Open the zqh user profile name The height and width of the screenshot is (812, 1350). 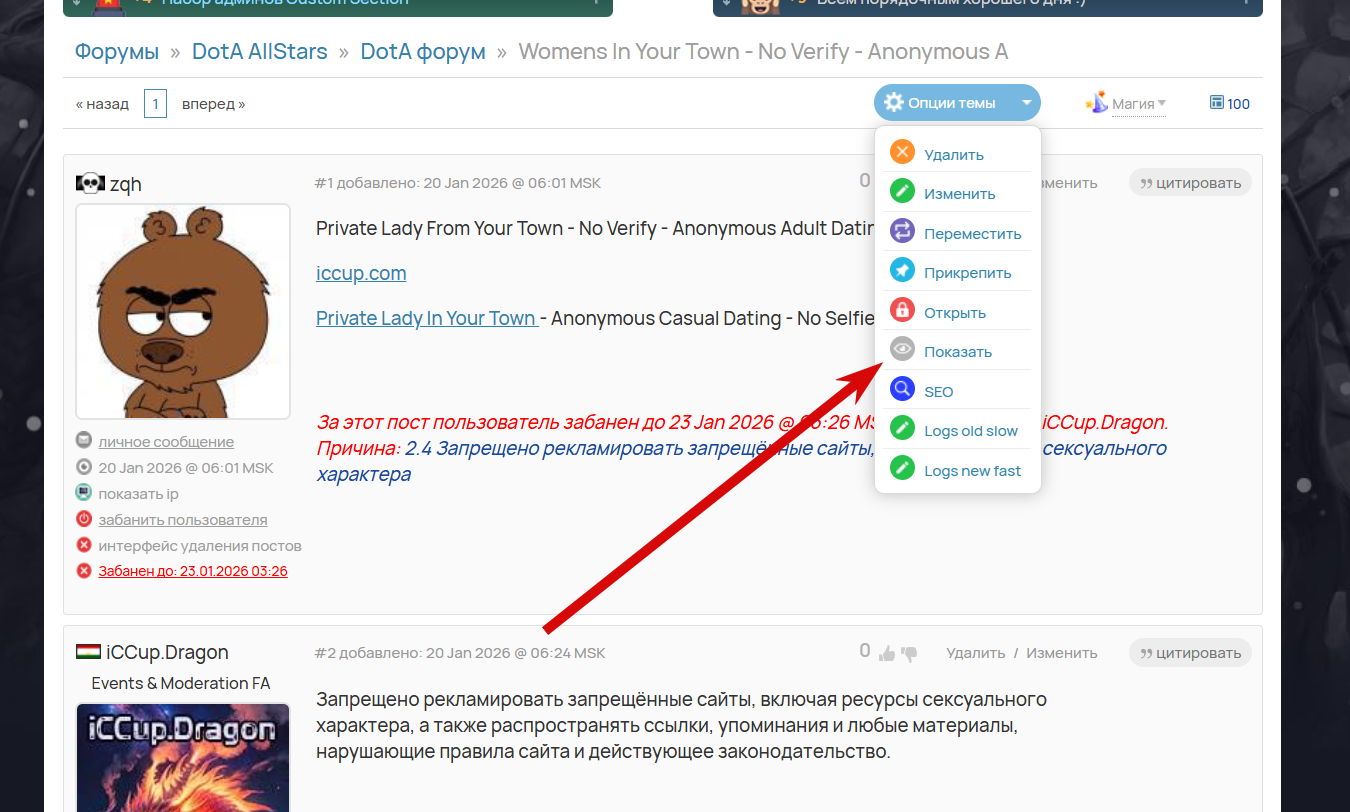coord(126,184)
